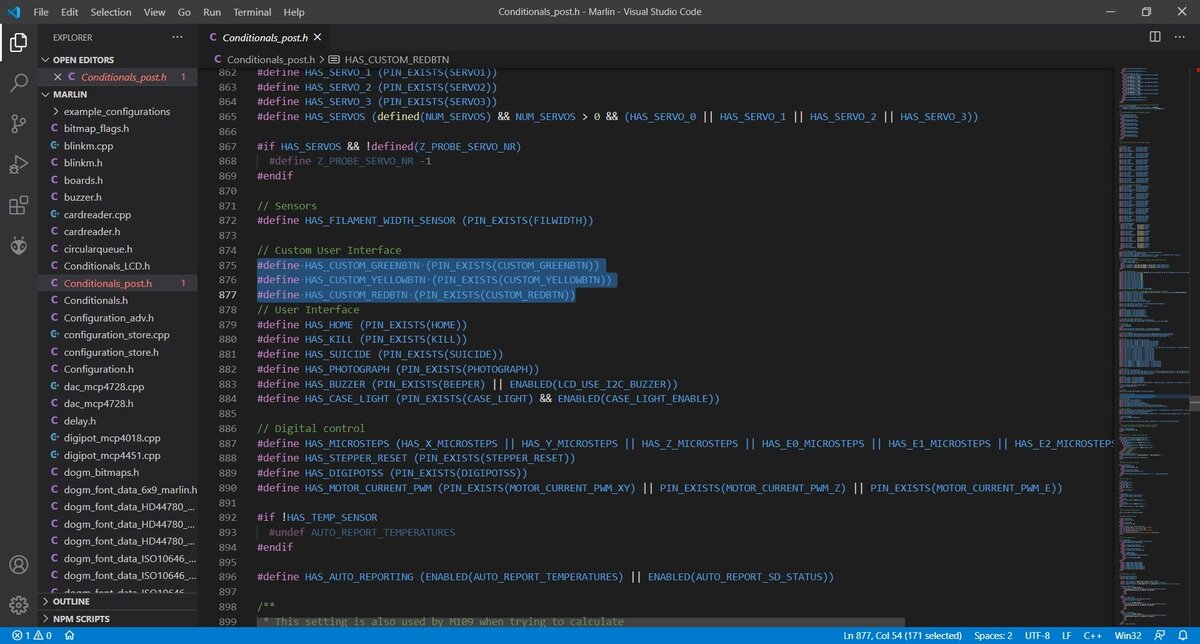Open the Explorer view in activity bar

(x=18, y=42)
